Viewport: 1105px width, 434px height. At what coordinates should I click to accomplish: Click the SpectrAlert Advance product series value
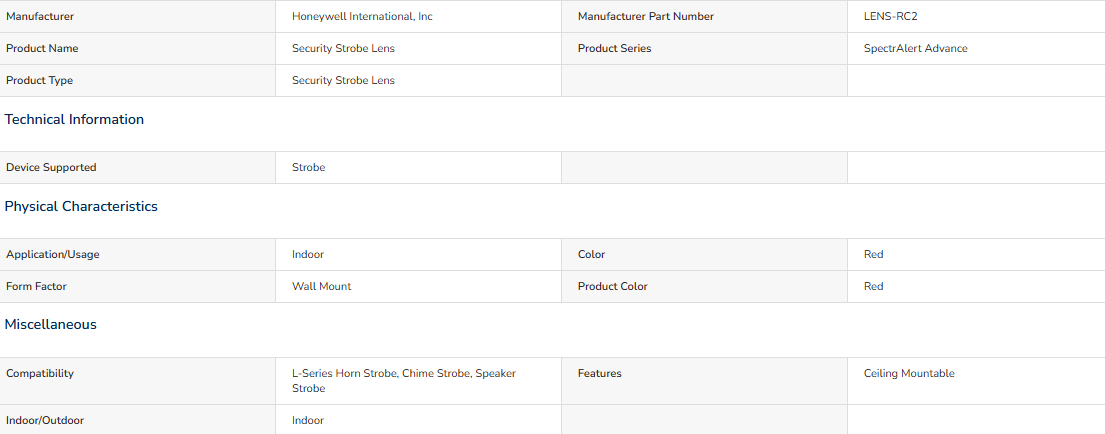[x=915, y=49]
